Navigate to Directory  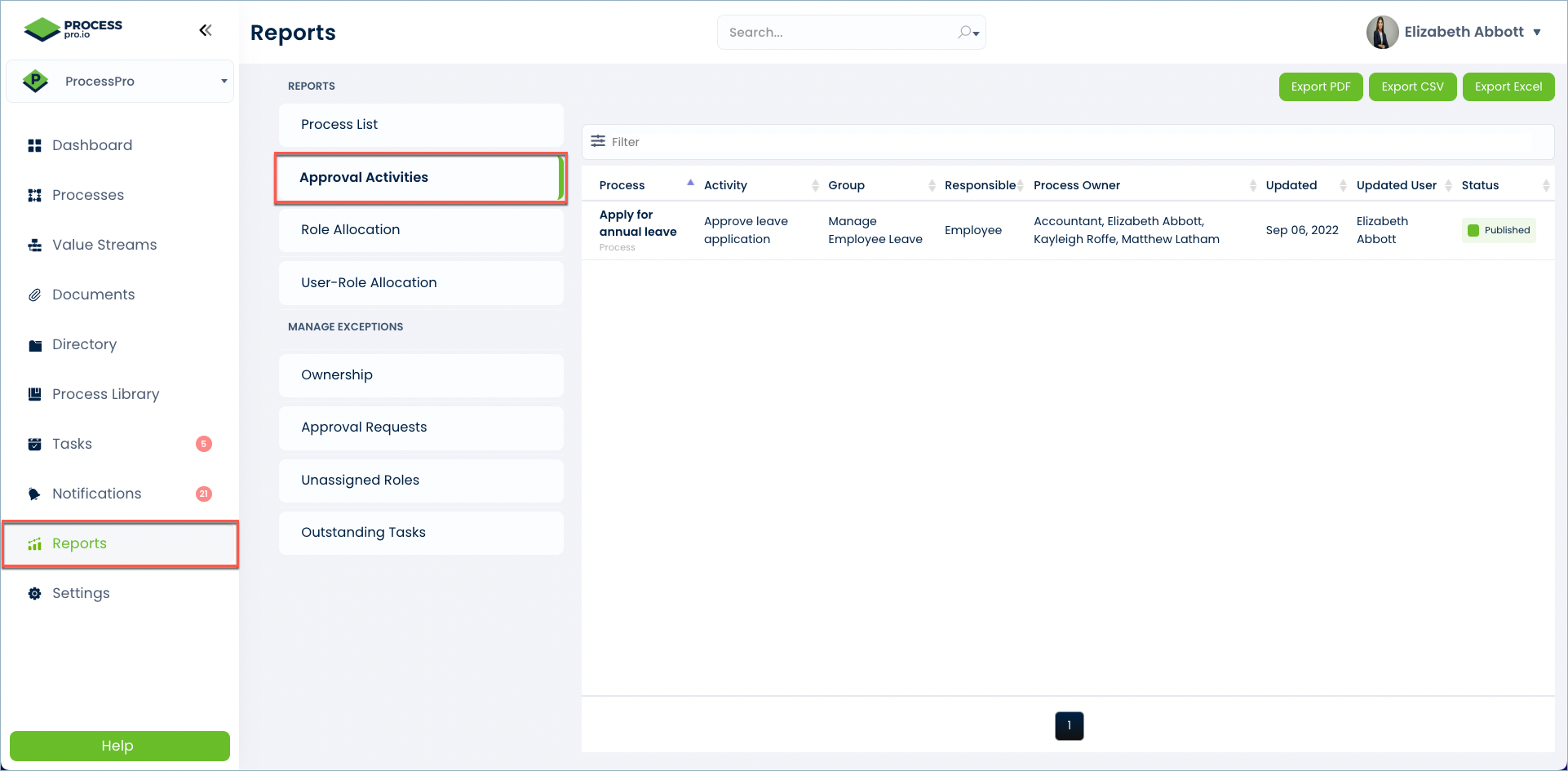85,344
